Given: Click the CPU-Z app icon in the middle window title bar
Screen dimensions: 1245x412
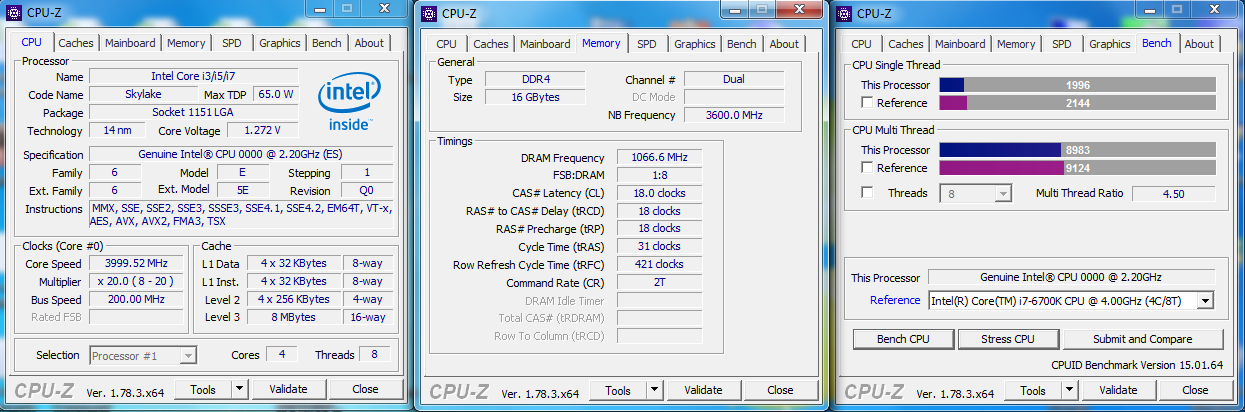Looking at the screenshot, I should 429,13.
